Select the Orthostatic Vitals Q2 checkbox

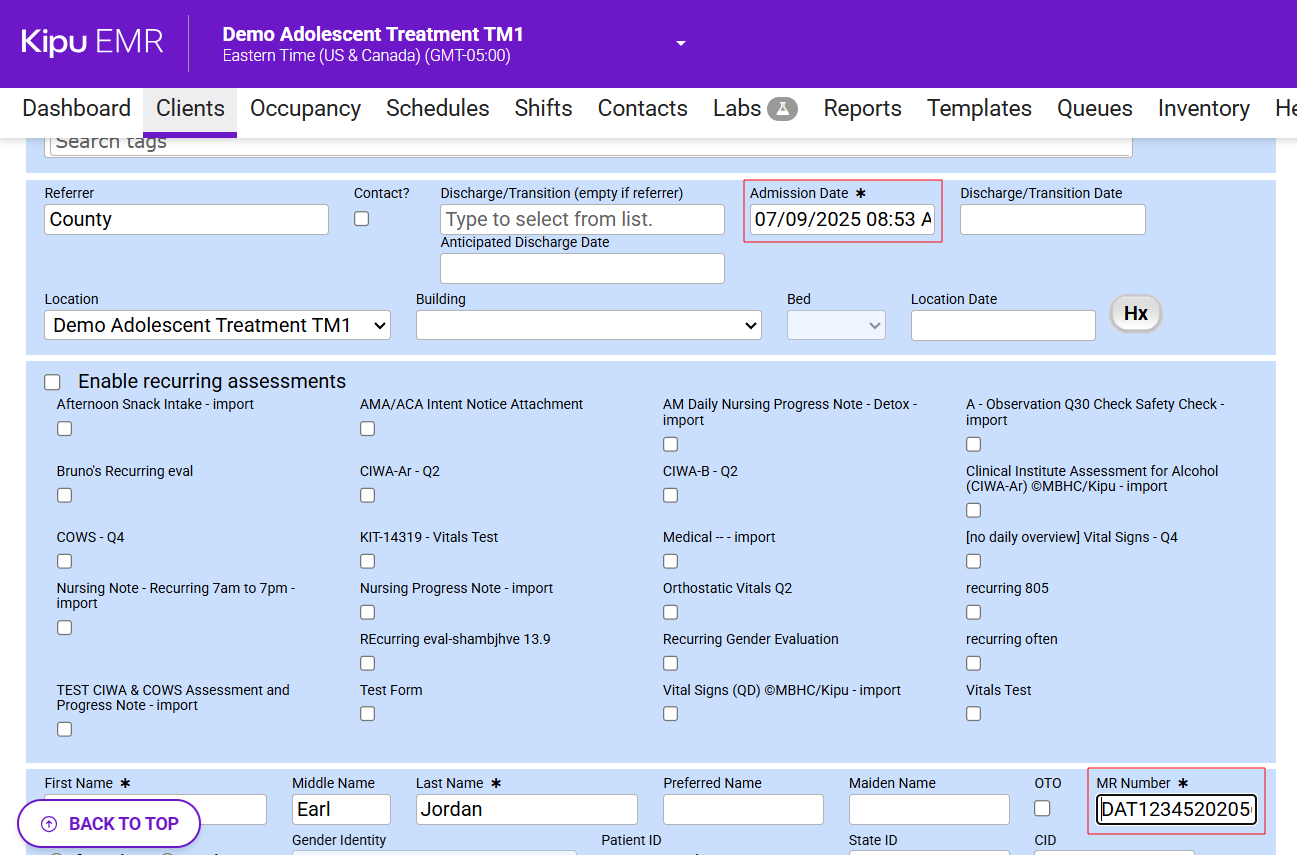(671, 612)
